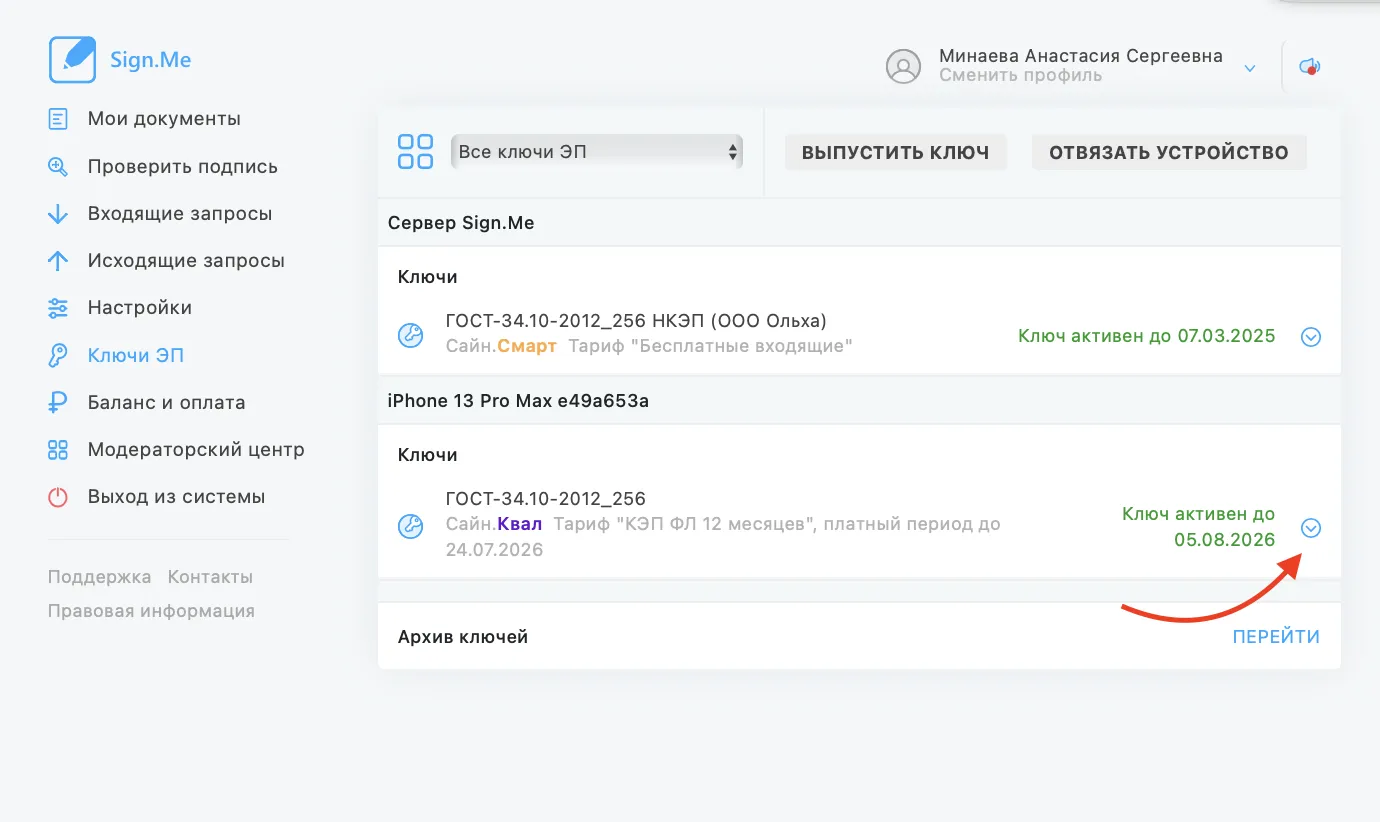Open the Поддержка link
1380x822 pixels.
[99, 577]
